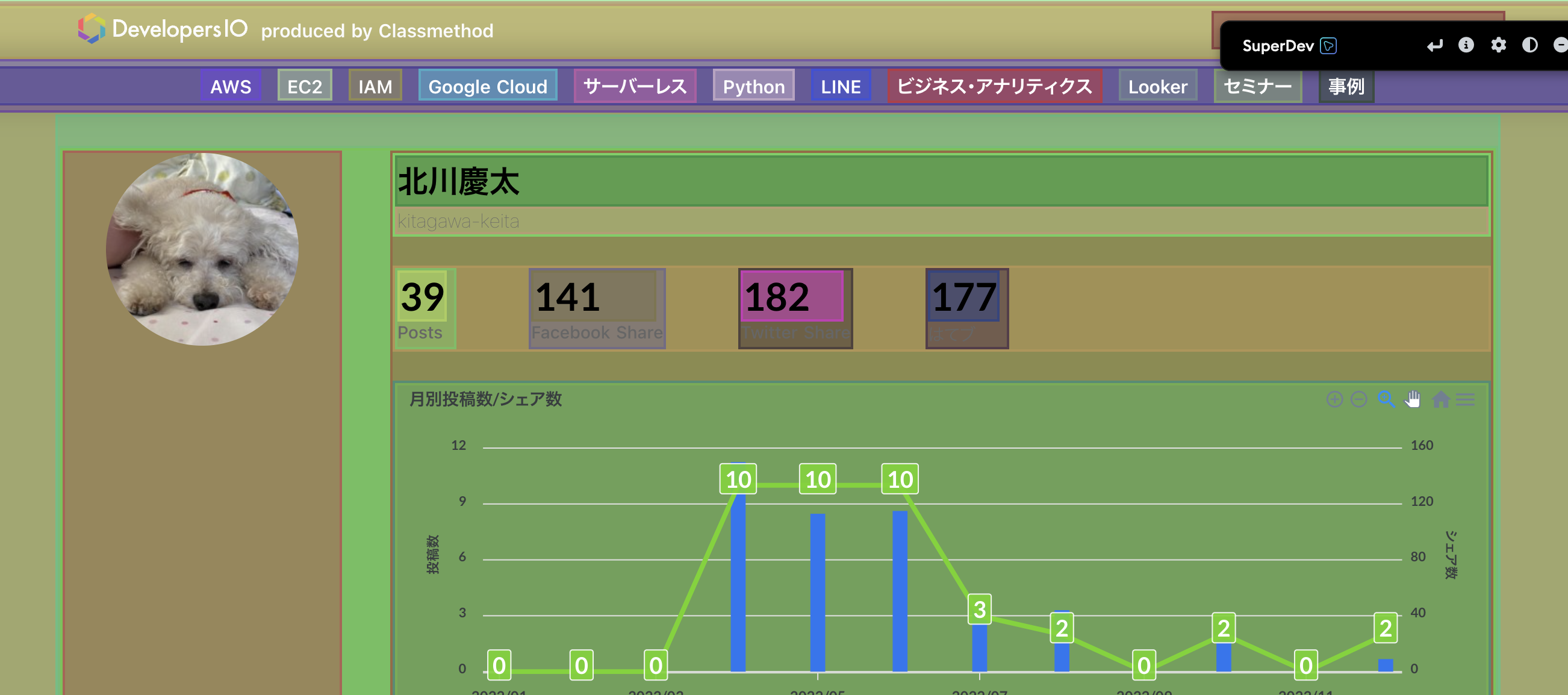Select the chart selection zoom magnifier
Image resolution: width=1568 pixels, height=695 pixels.
[1386, 399]
